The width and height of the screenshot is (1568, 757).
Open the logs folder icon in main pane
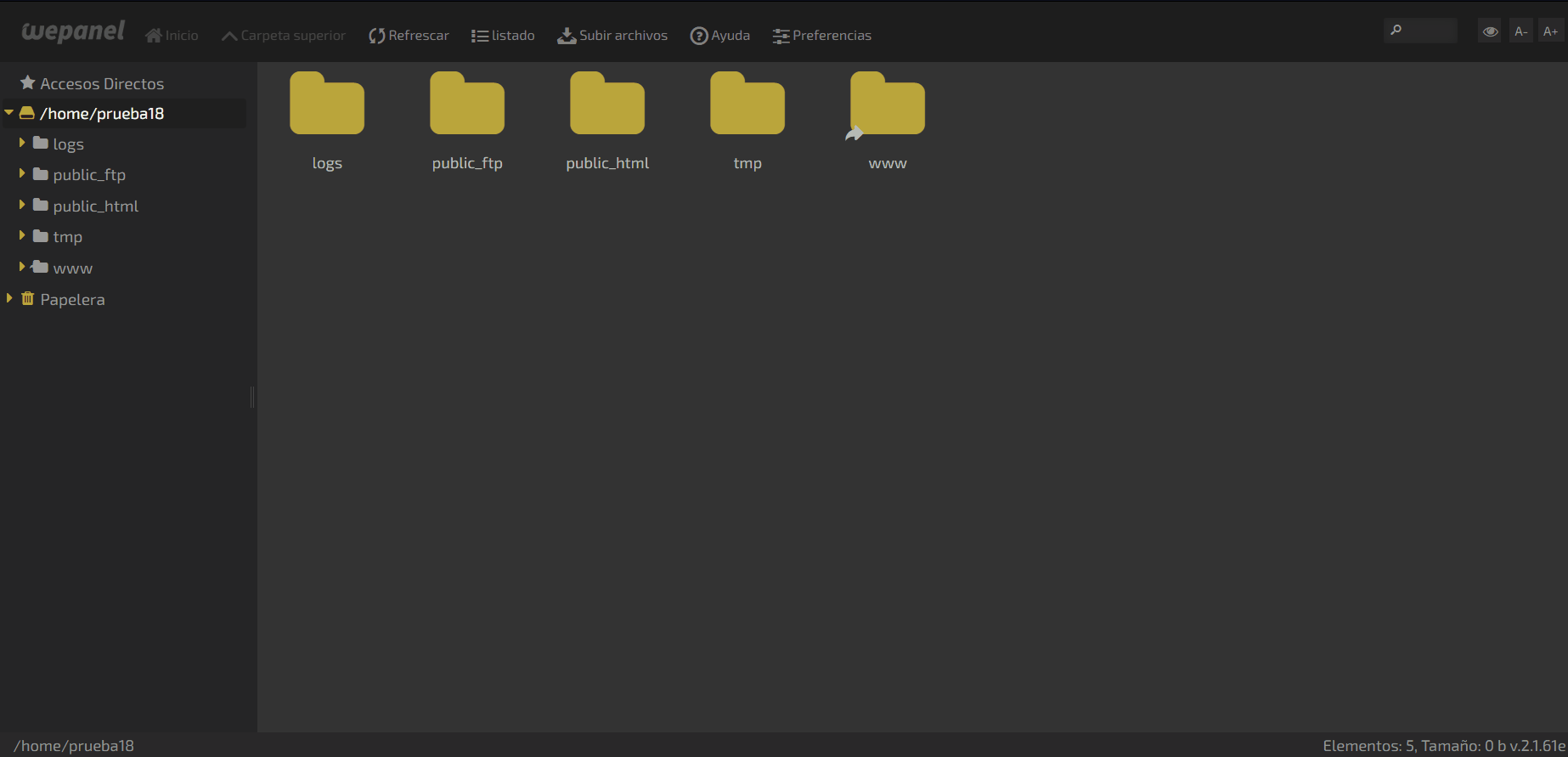pos(327,105)
